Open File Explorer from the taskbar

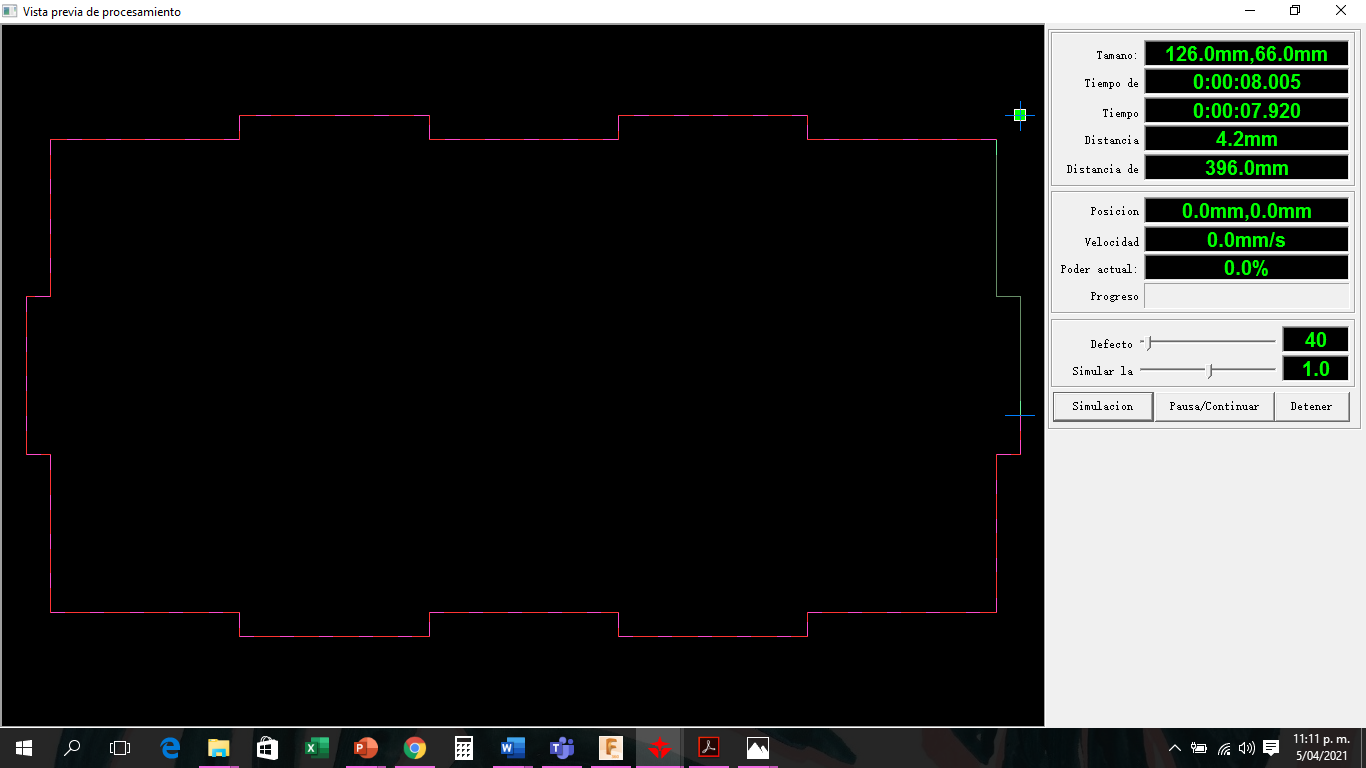[219, 748]
